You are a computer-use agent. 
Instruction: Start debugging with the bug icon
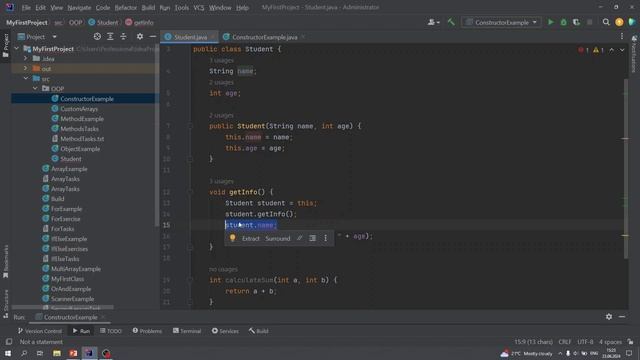(x=564, y=22)
